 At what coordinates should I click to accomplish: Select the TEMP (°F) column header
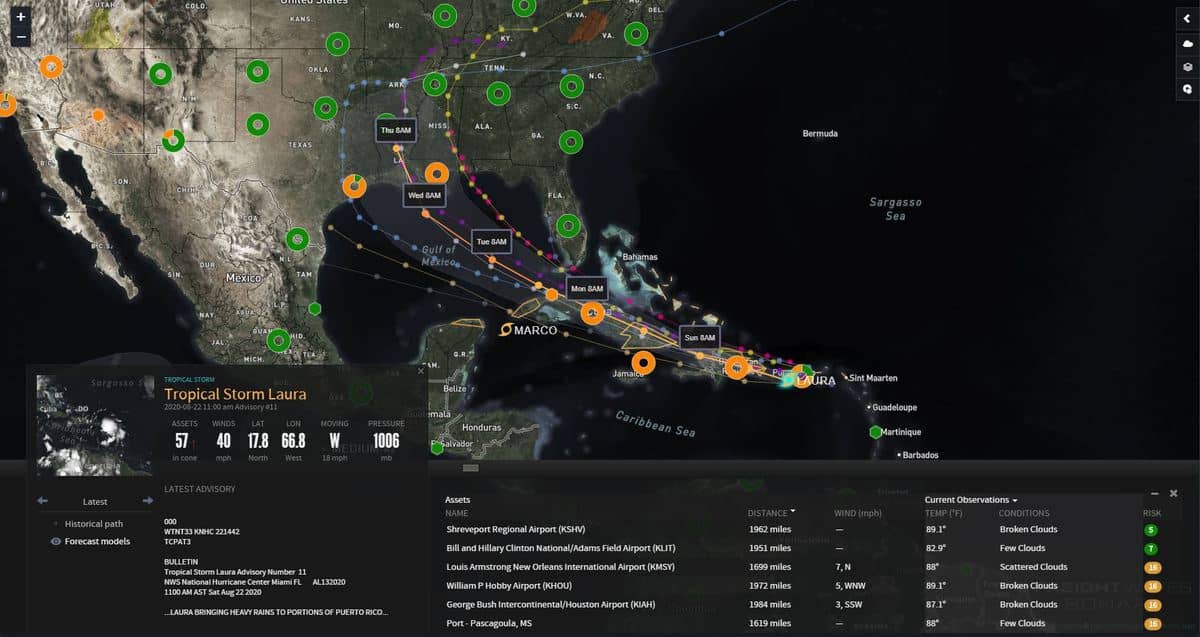[x=945, y=513]
